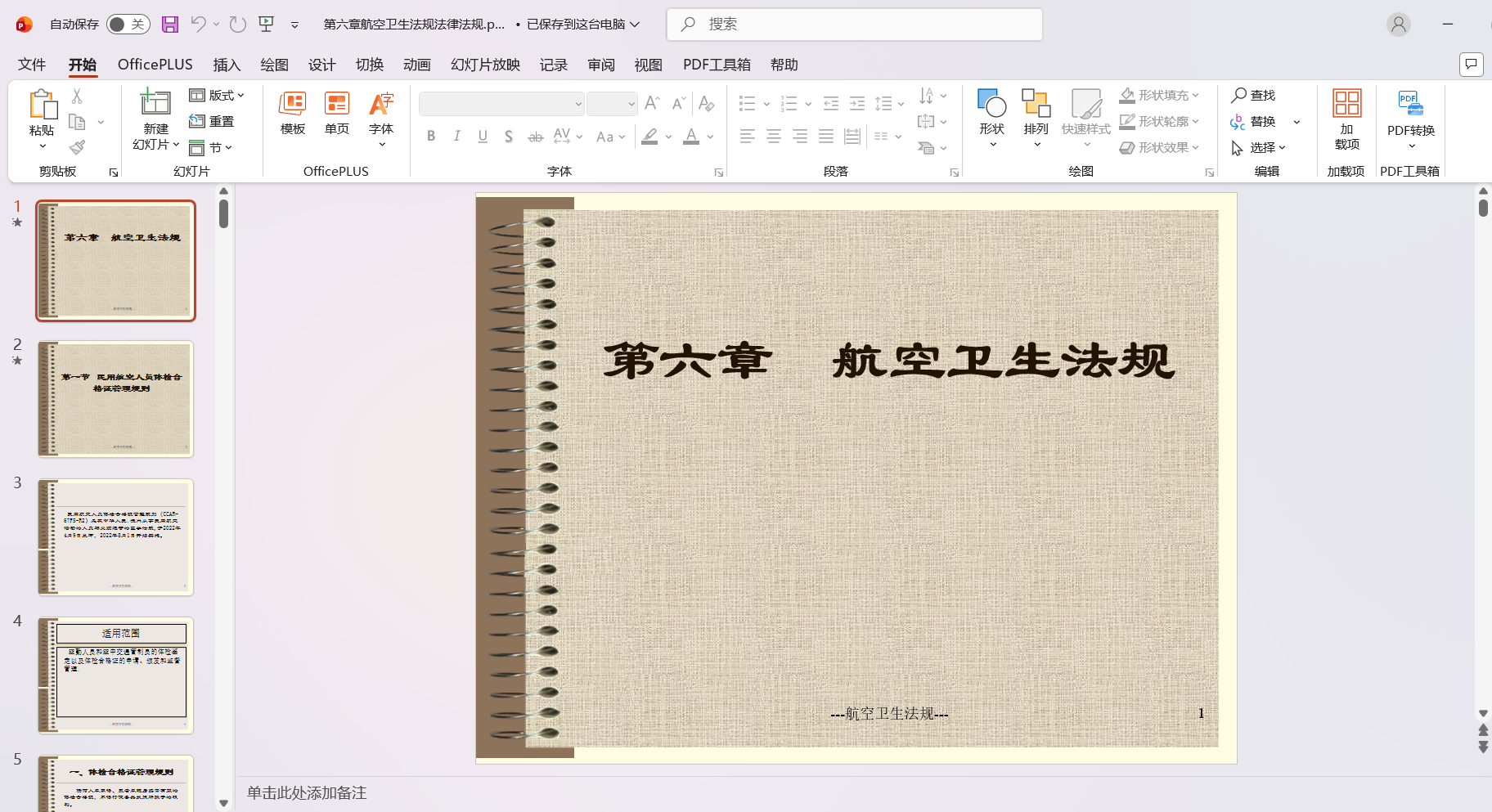The width and height of the screenshot is (1492, 812).
Task: Click the 搜索 search box
Action: coord(855,25)
